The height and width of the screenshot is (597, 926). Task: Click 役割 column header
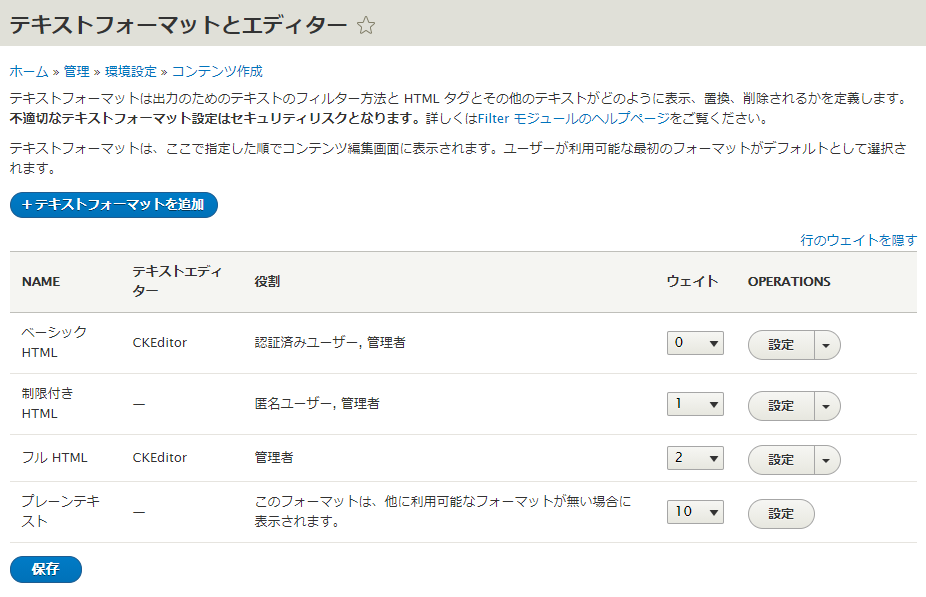click(267, 282)
